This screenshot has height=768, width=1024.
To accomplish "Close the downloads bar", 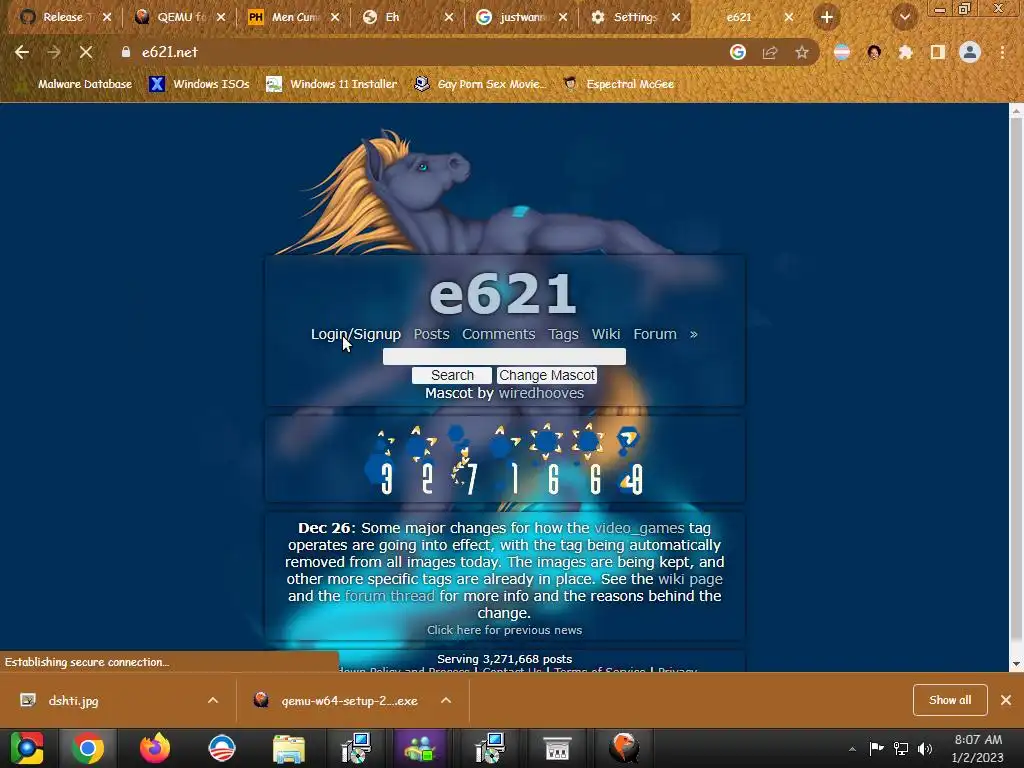I will click(x=1006, y=700).
